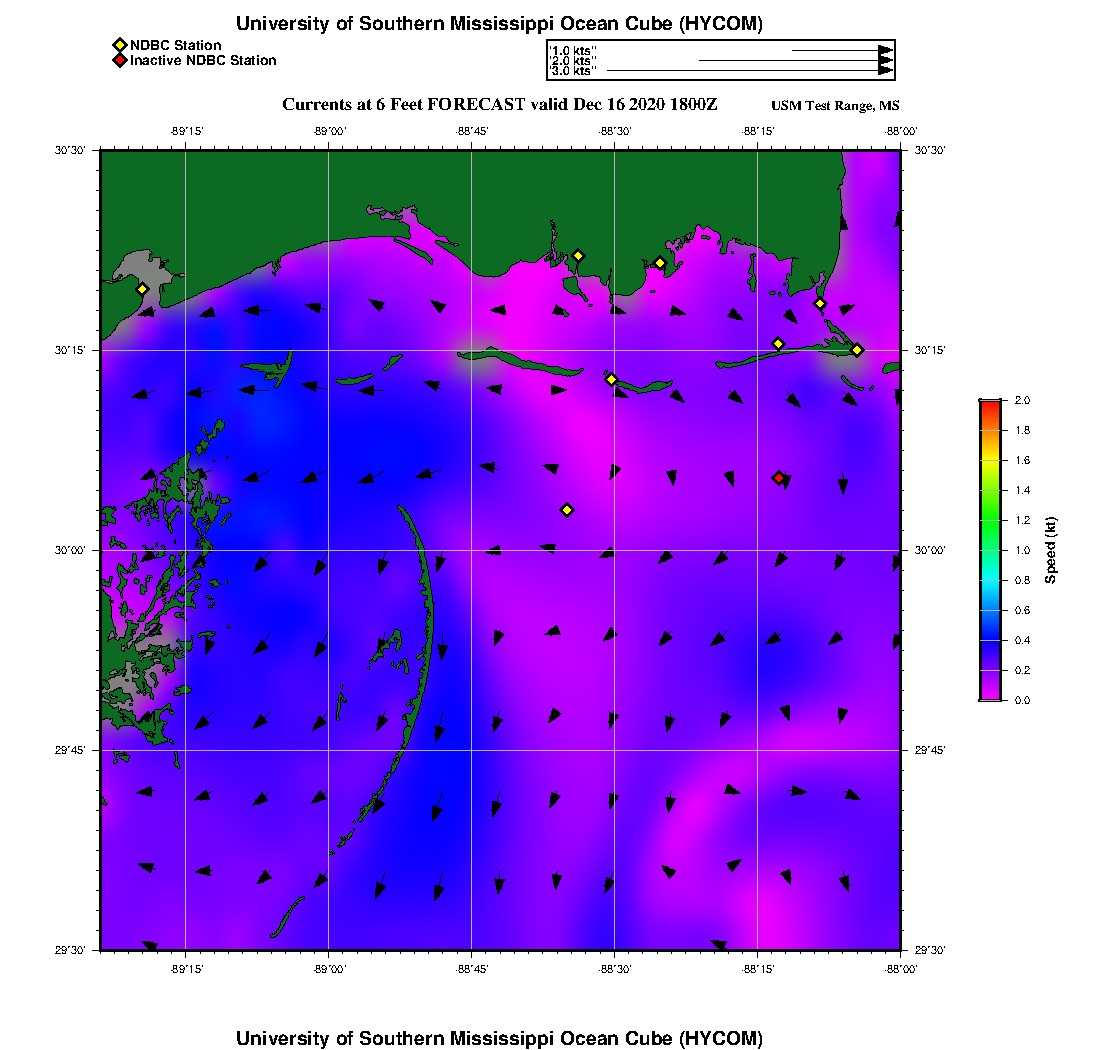Select the open-water NDBC station below 30°15'
Viewport: 1100px width, 1050px height.
click(x=567, y=510)
